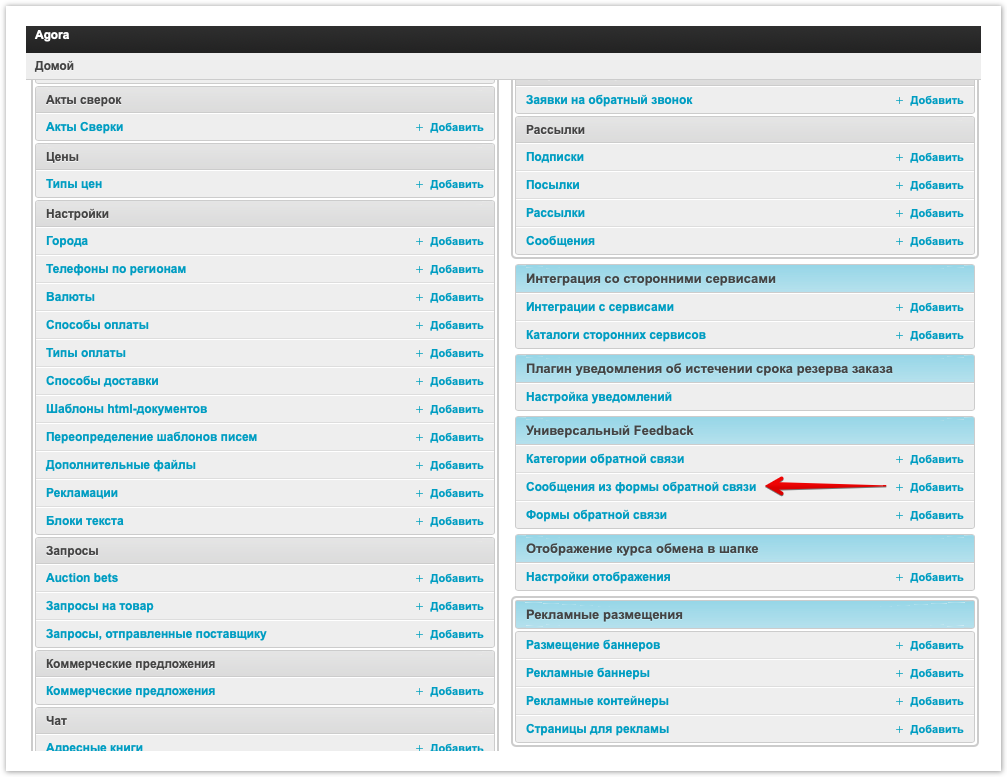Open Посылки list

point(552,185)
